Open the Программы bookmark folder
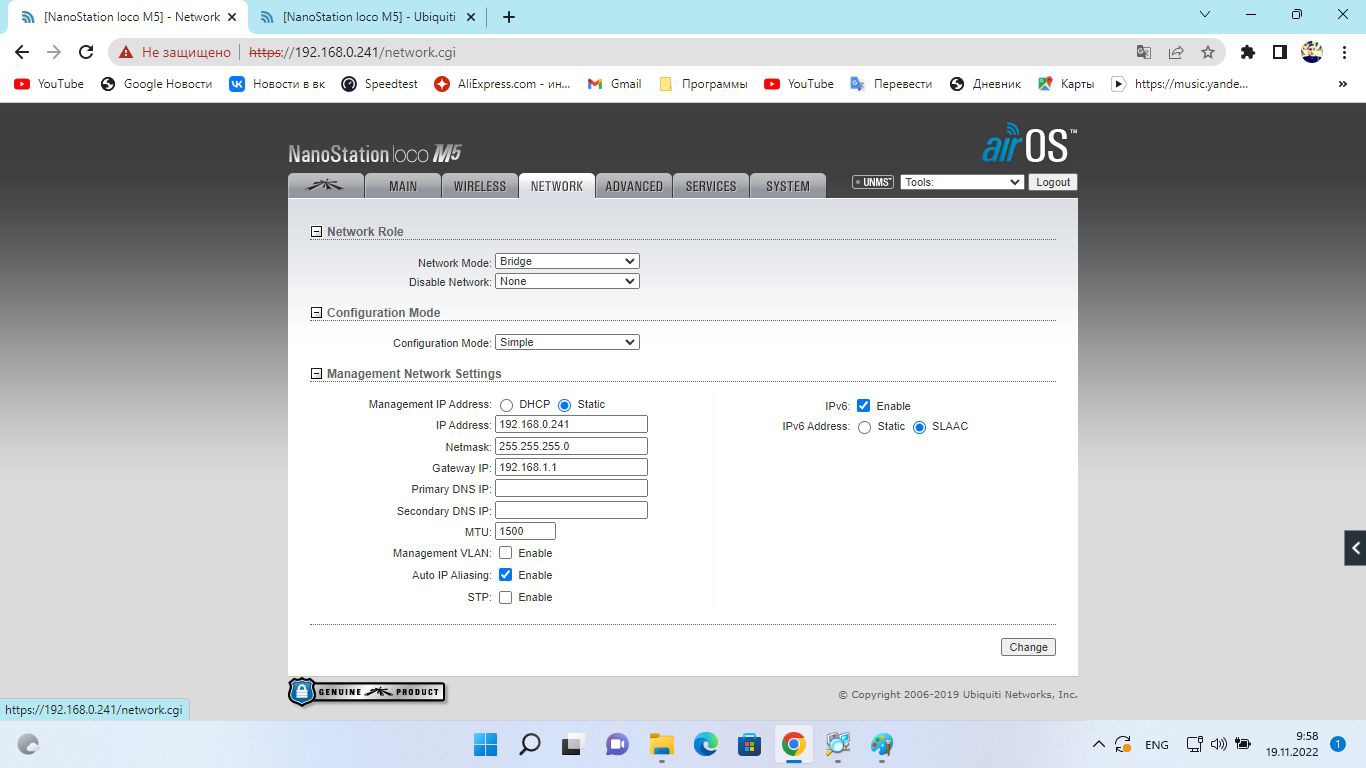1366x768 pixels. click(x=703, y=84)
